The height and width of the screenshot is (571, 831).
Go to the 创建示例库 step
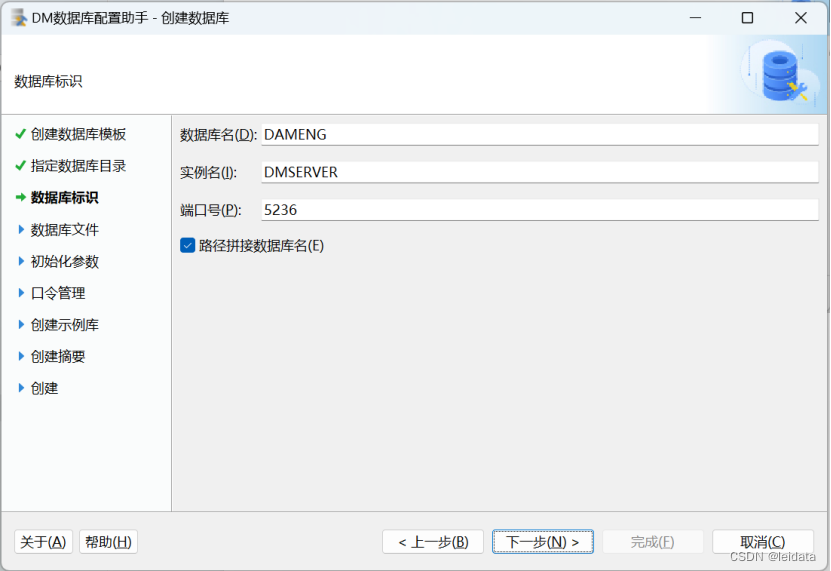click(x=65, y=324)
